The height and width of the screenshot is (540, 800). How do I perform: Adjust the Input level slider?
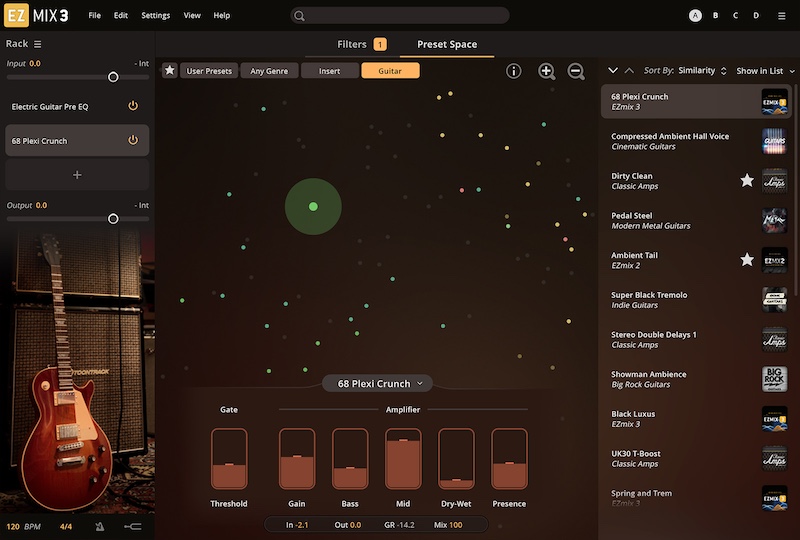[113, 77]
